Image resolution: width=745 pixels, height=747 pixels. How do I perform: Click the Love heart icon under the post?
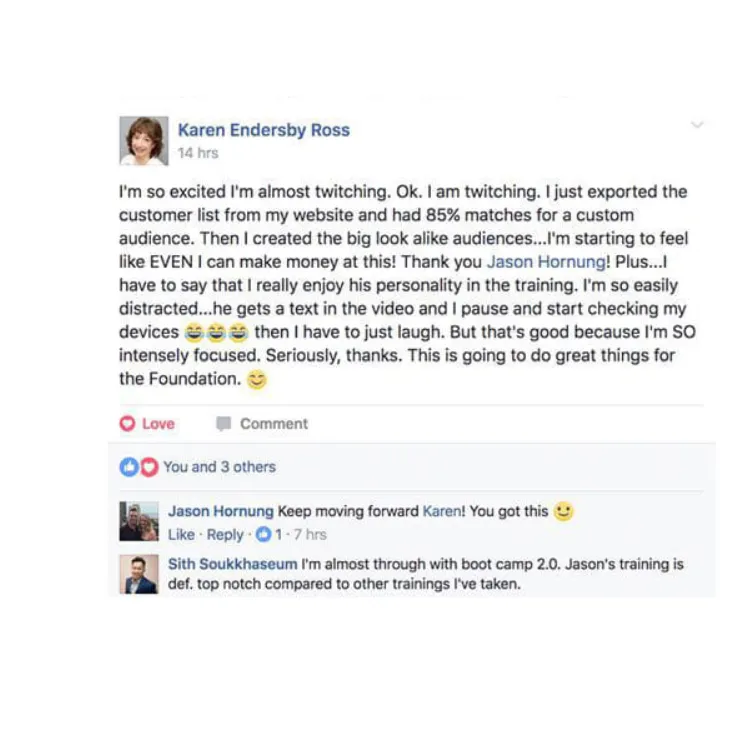click(x=127, y=424)
